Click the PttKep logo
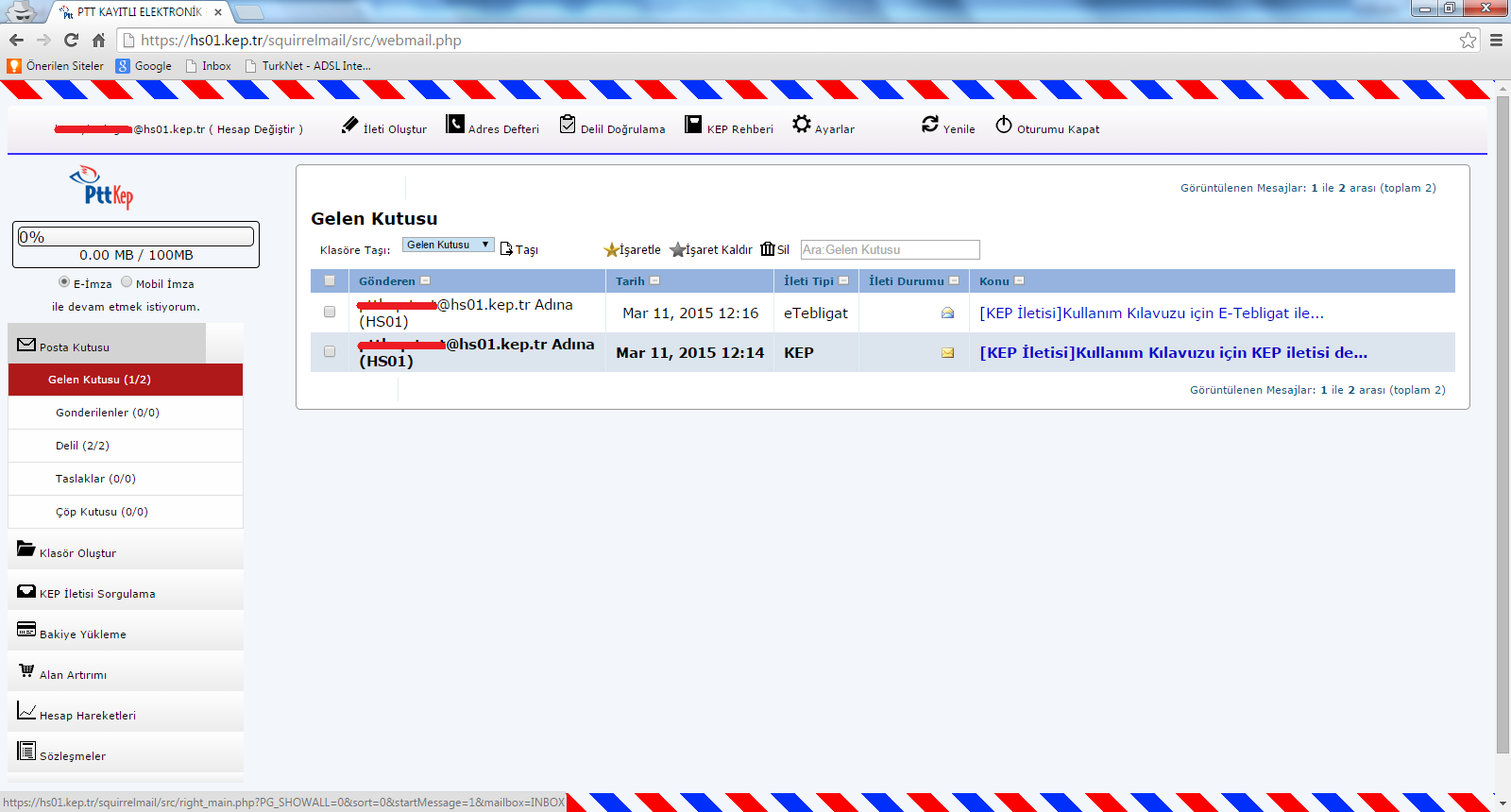 pos(101,187)
